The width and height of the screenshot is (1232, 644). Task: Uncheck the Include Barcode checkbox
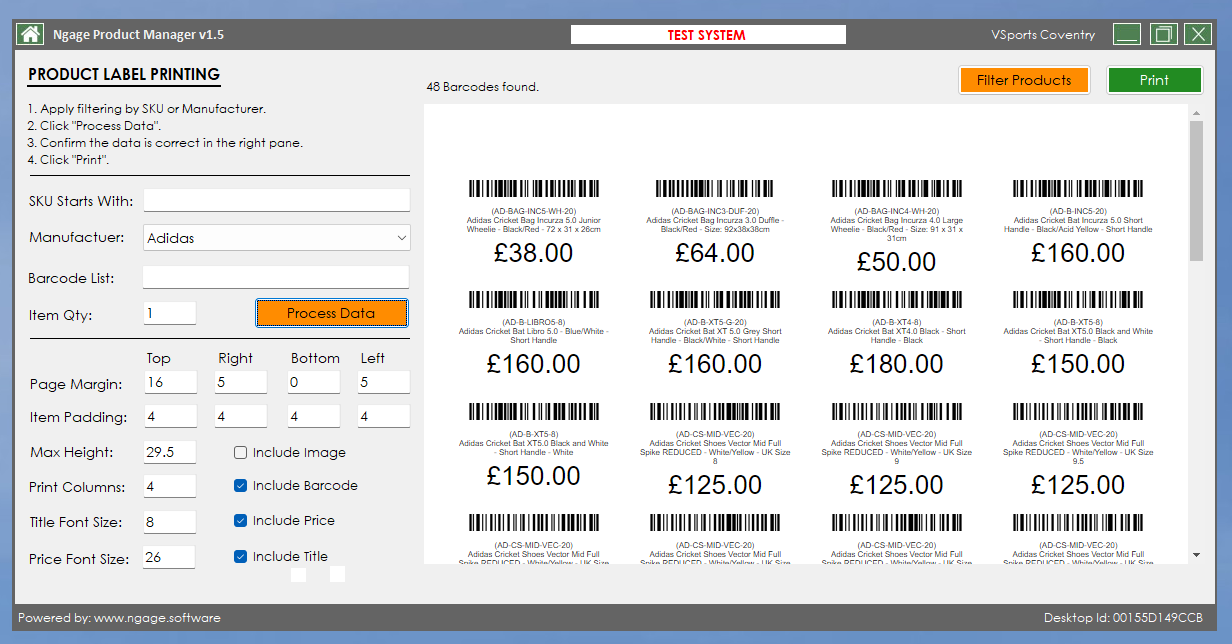[240, 485]
